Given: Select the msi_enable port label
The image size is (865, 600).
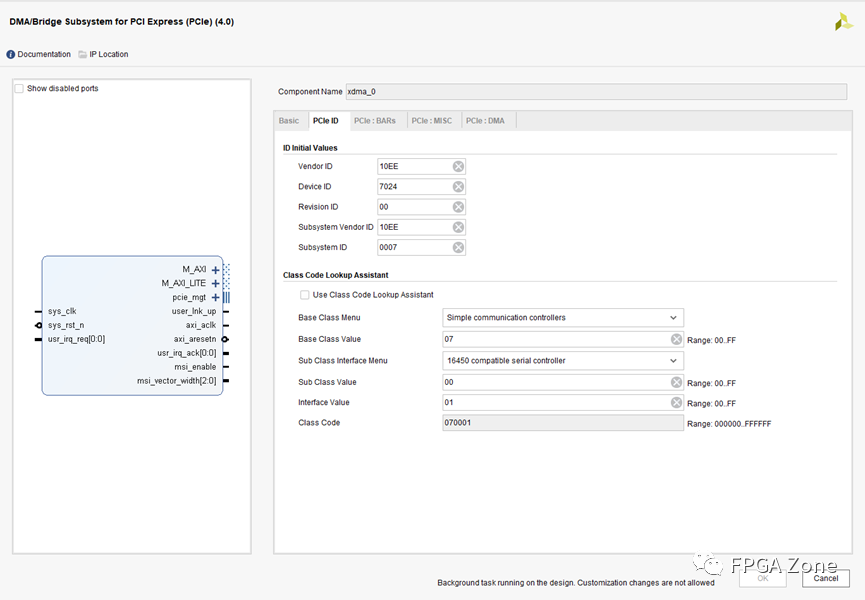Looking at the screenshot, I should coord(195,367).
